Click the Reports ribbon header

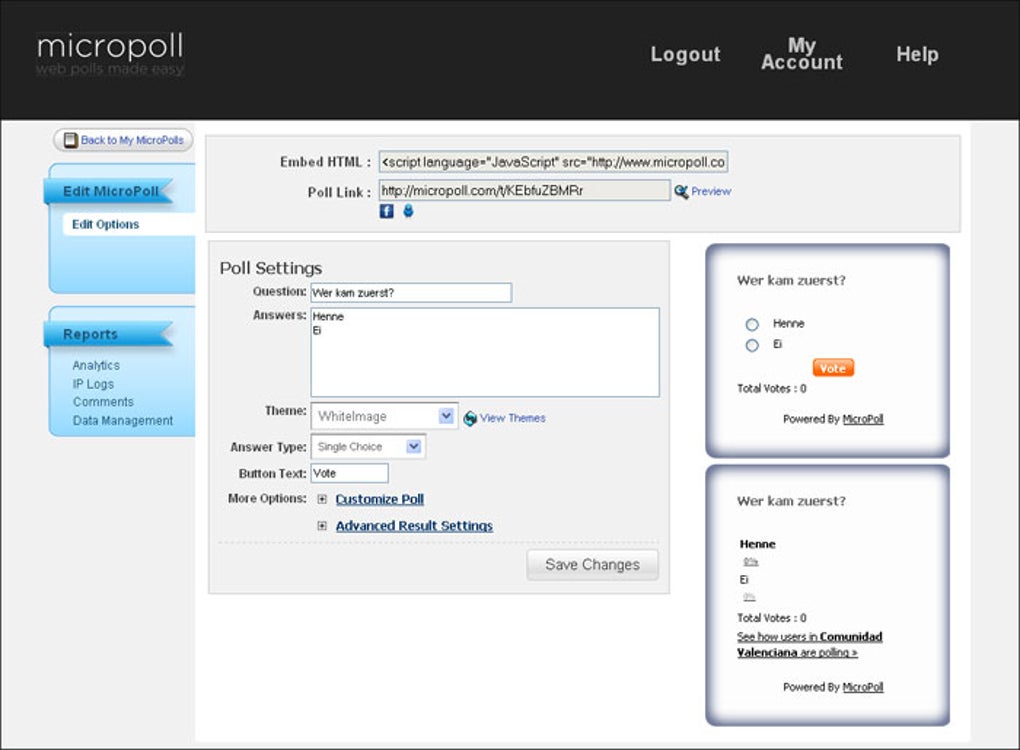(109, 334)
